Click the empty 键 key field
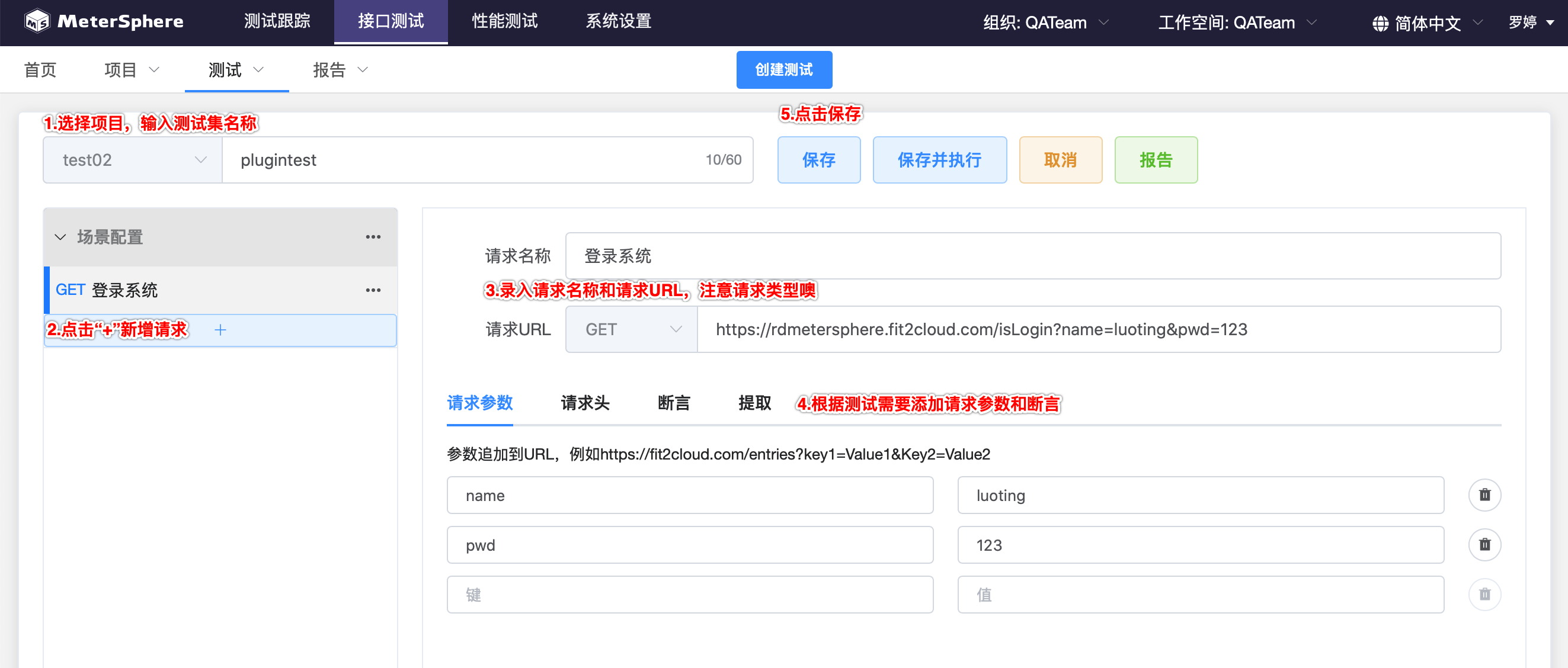The width and height of the screenshot is (1568, 668). pyautogui.click(x=690, y=595)
